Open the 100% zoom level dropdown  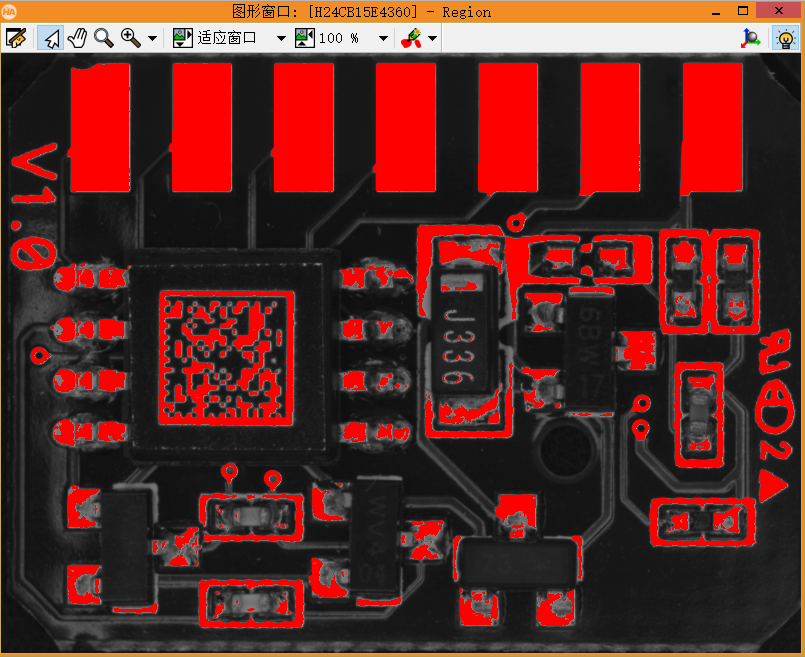[382, 38]
